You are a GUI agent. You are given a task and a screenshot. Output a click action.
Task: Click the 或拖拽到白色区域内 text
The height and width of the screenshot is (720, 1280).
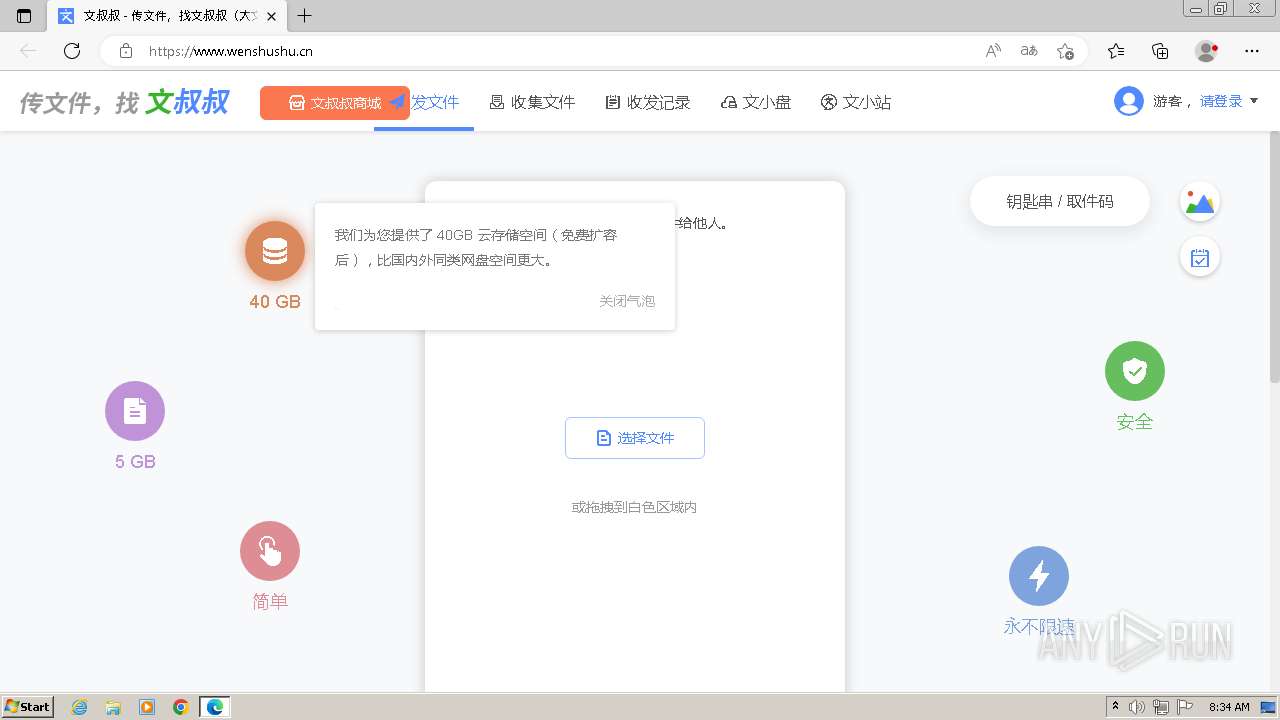(x=634, y=507)
